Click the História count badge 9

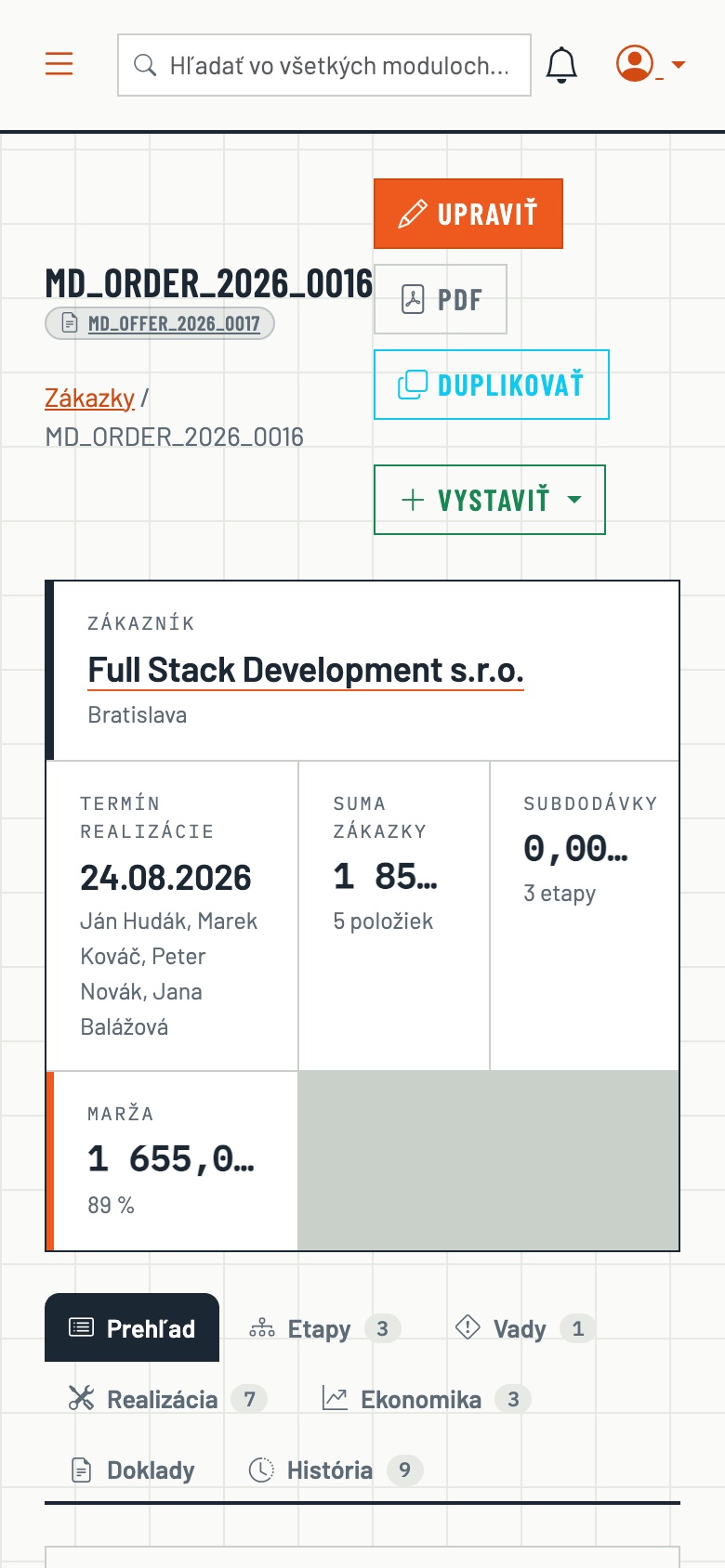pyautogui.click(x=404, y=1470)
